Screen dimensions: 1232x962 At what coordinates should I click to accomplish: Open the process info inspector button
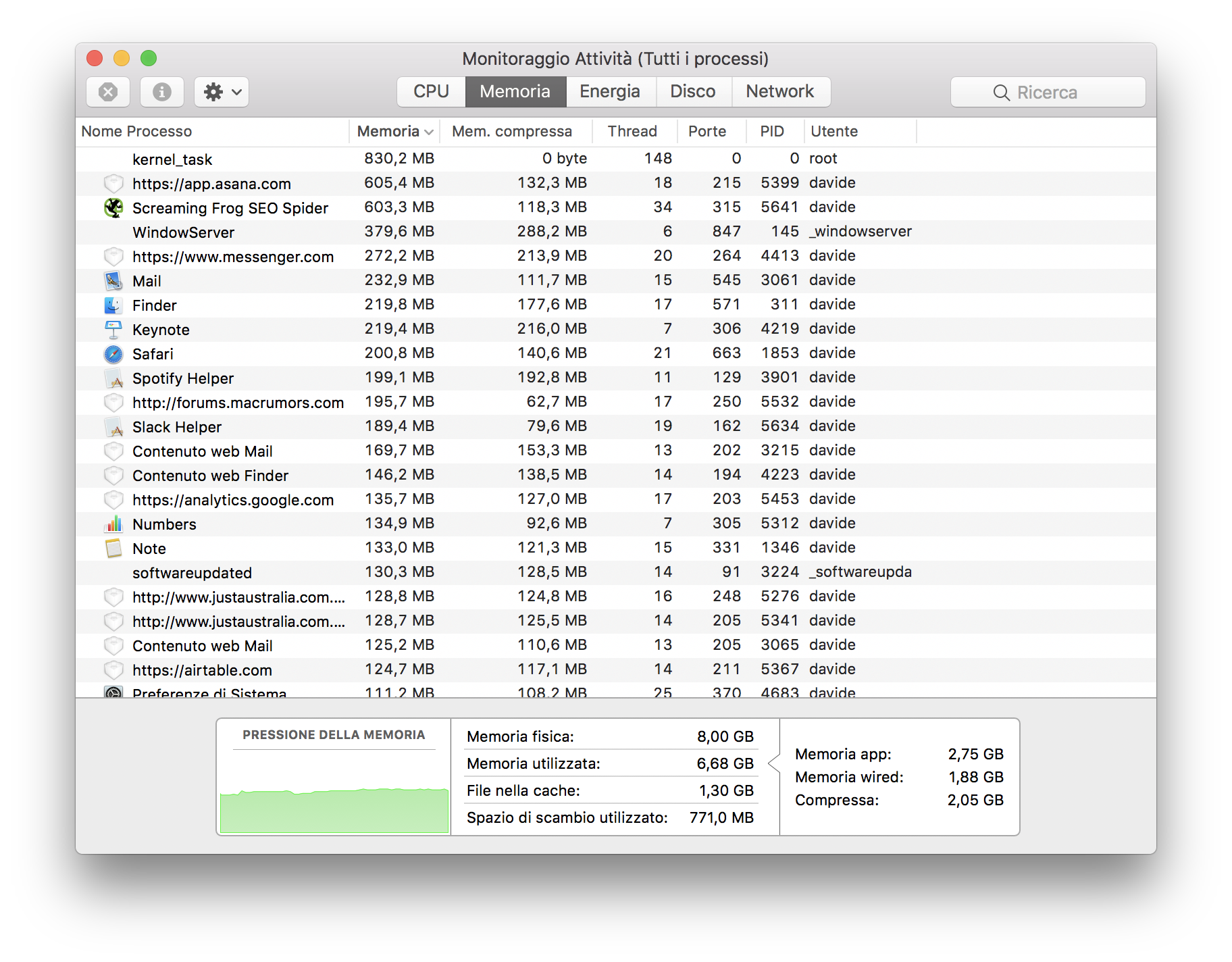click(162, 92)
